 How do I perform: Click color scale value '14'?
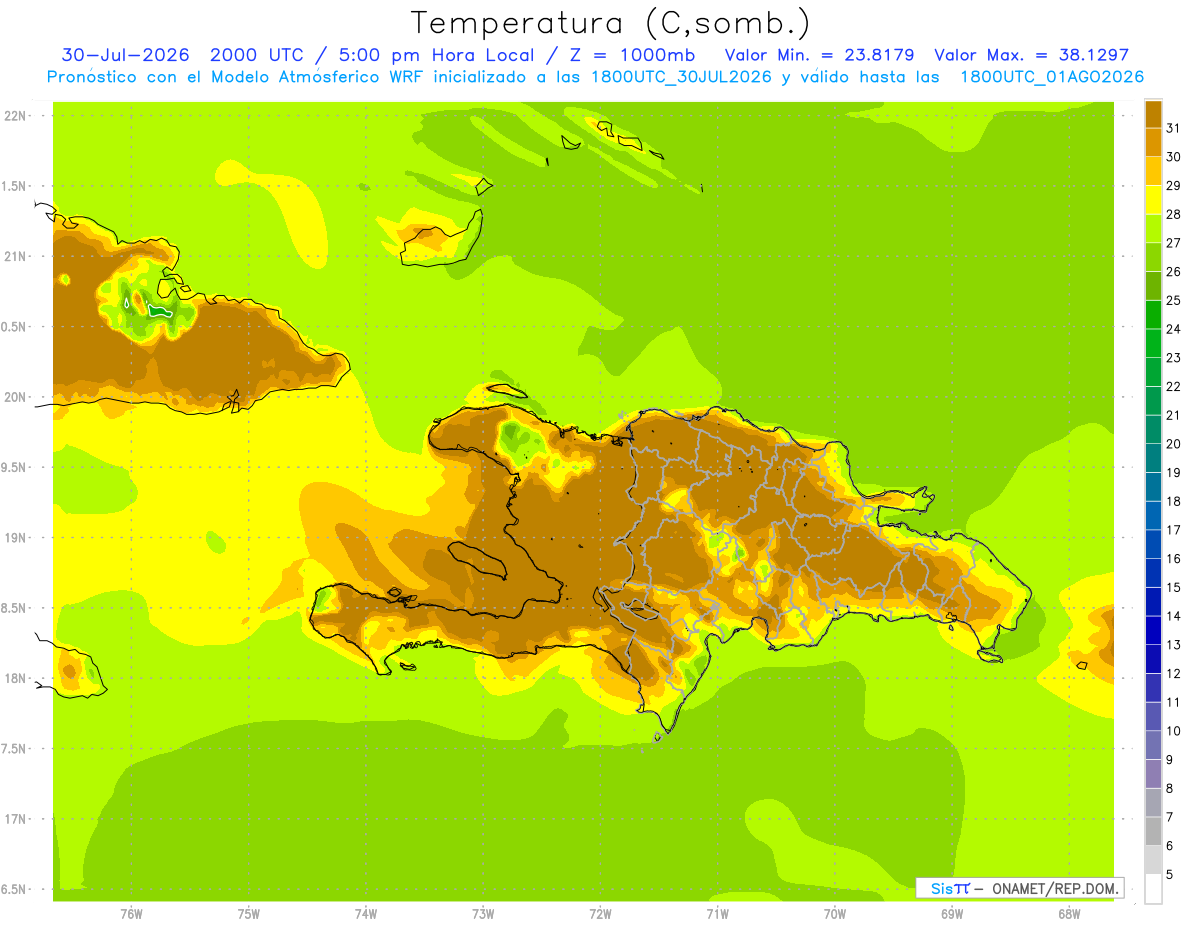1174,616
